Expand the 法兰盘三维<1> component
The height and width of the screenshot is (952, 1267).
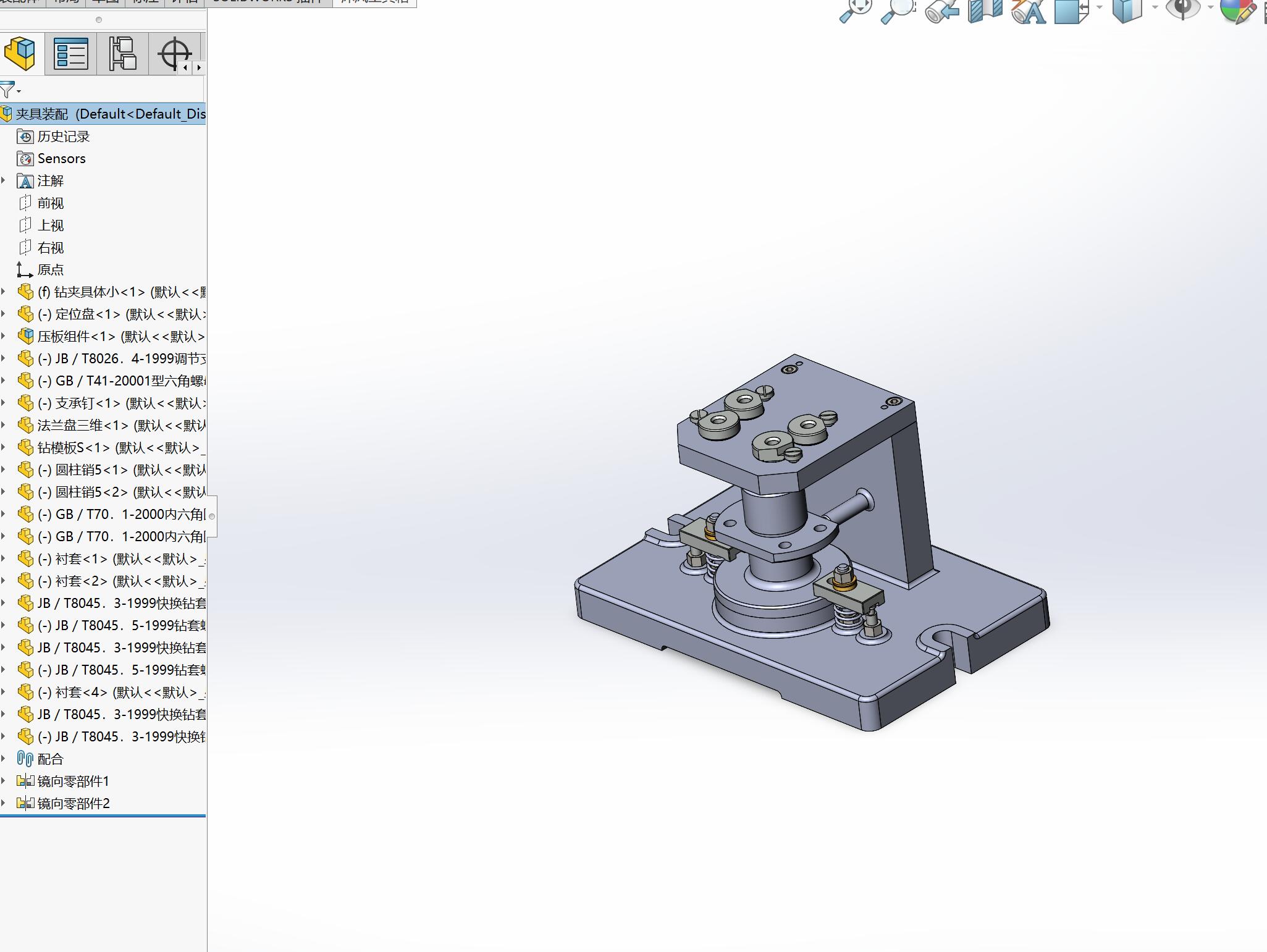(x=4, y=425)
